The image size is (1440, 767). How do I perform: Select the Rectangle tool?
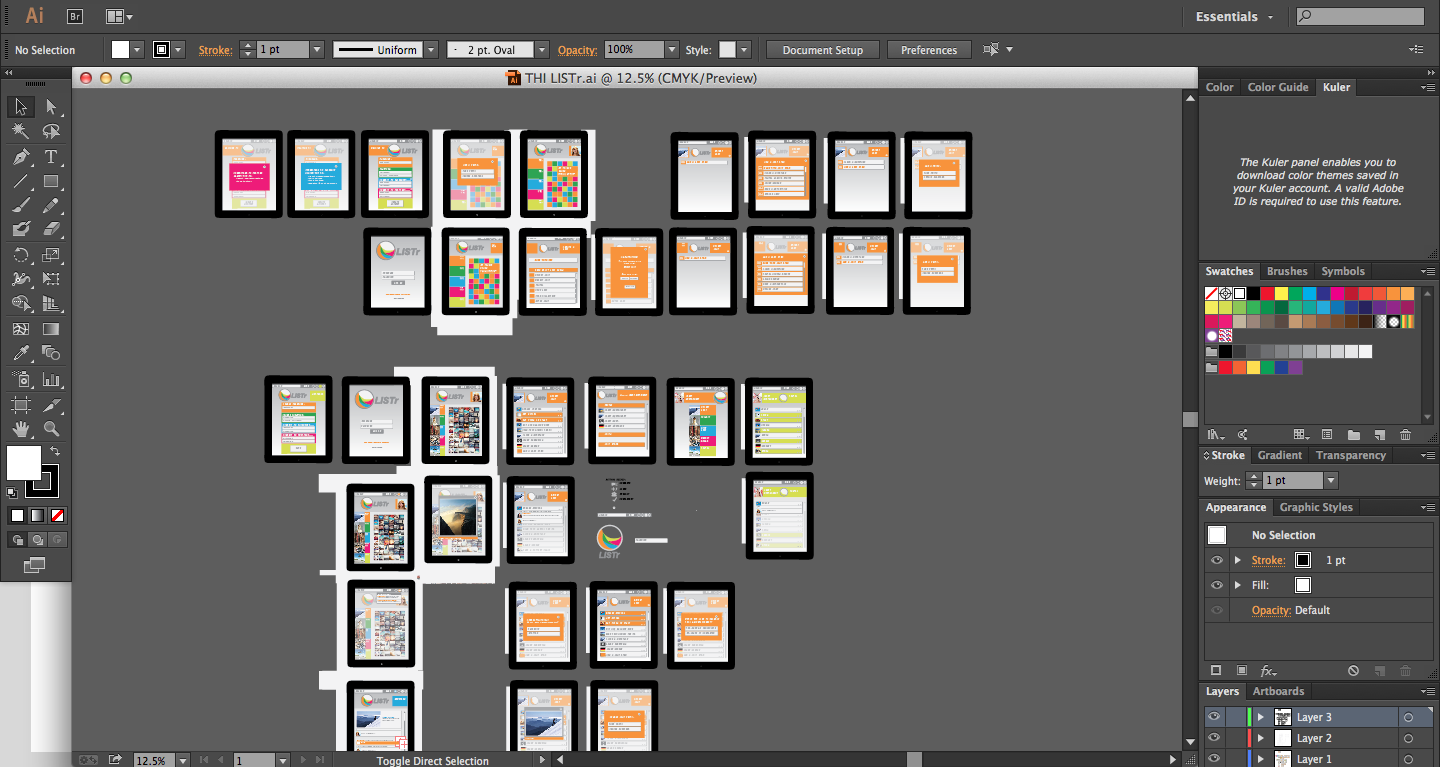click(51, 181)
